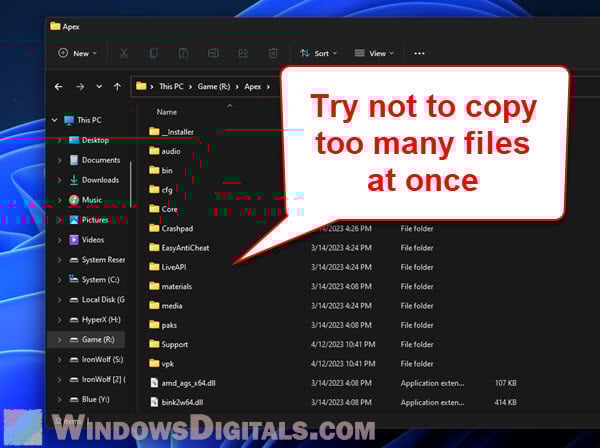Select Game (R:) breadcrumb in address bar
Image resolution: width=600 pixels, height=448 pixels.
tap(214, 86)
